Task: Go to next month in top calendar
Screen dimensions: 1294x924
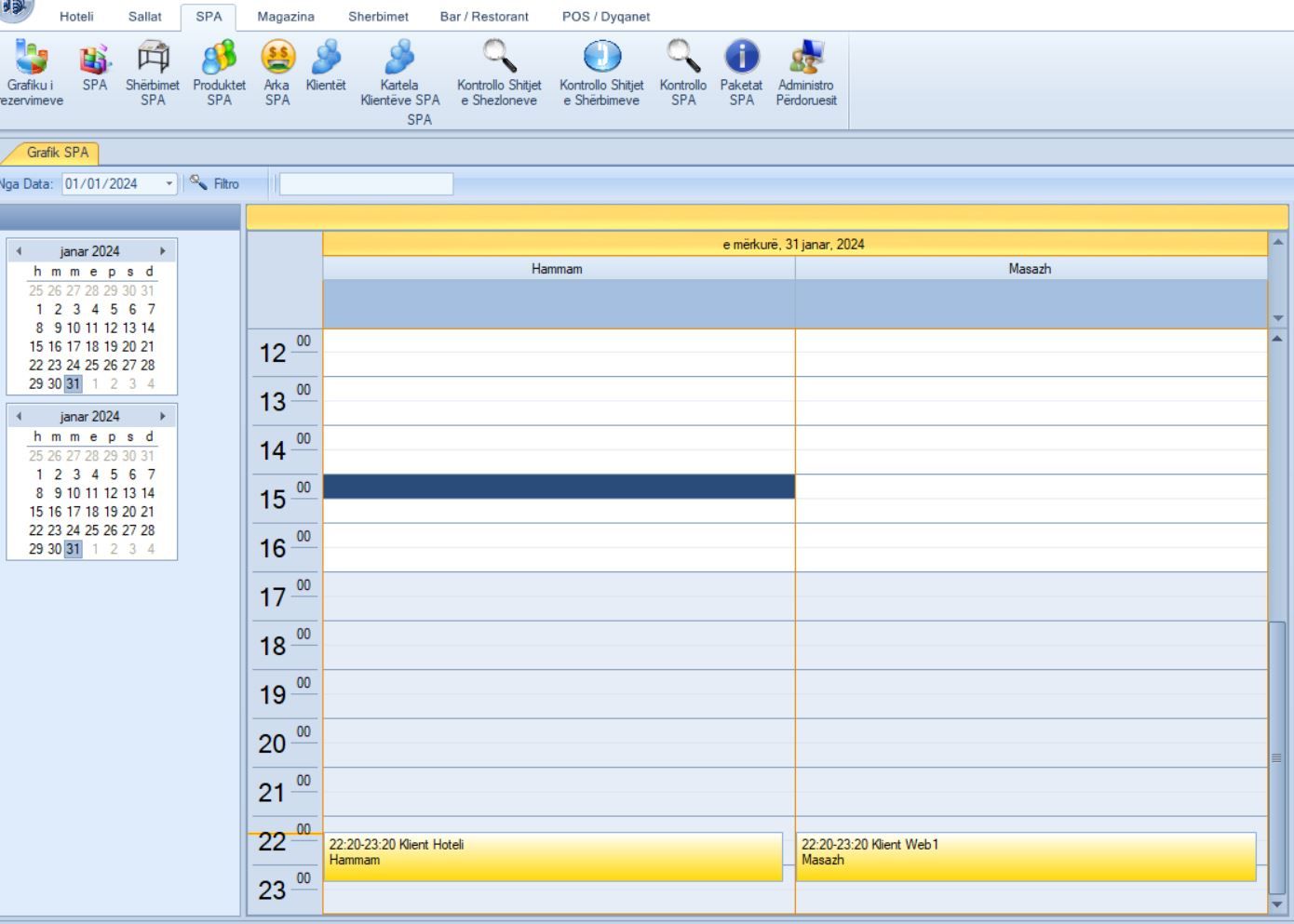Action: (x=162, y=251)
